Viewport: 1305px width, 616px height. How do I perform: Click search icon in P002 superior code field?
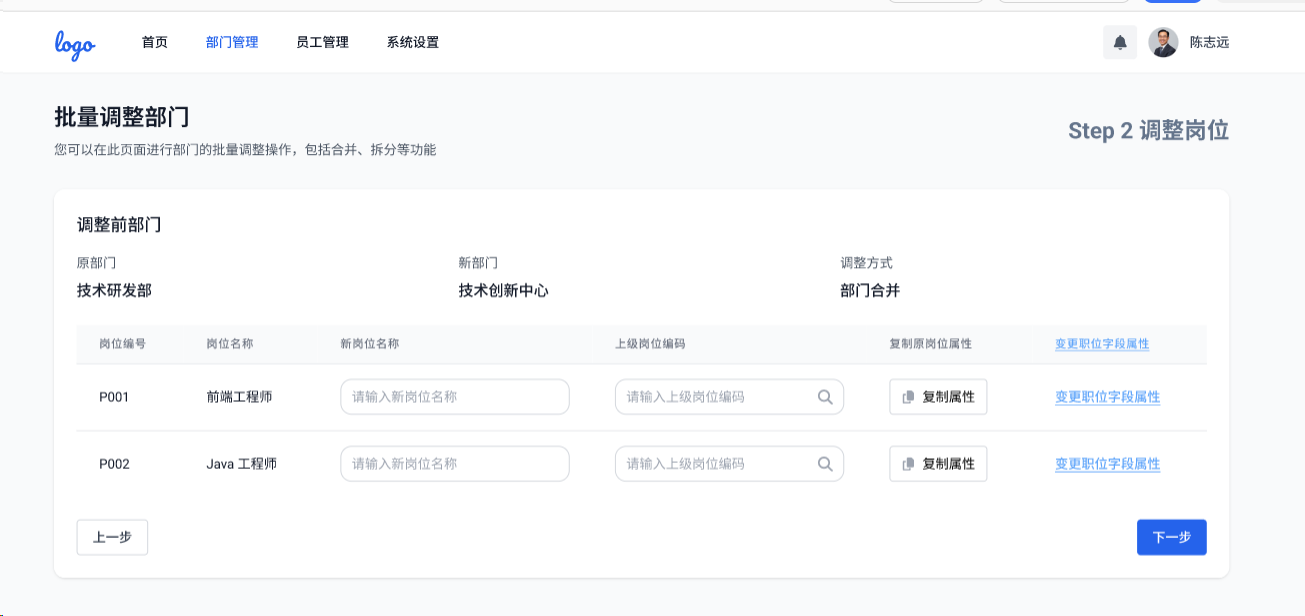pyautogui.click(x=825, y=464)
